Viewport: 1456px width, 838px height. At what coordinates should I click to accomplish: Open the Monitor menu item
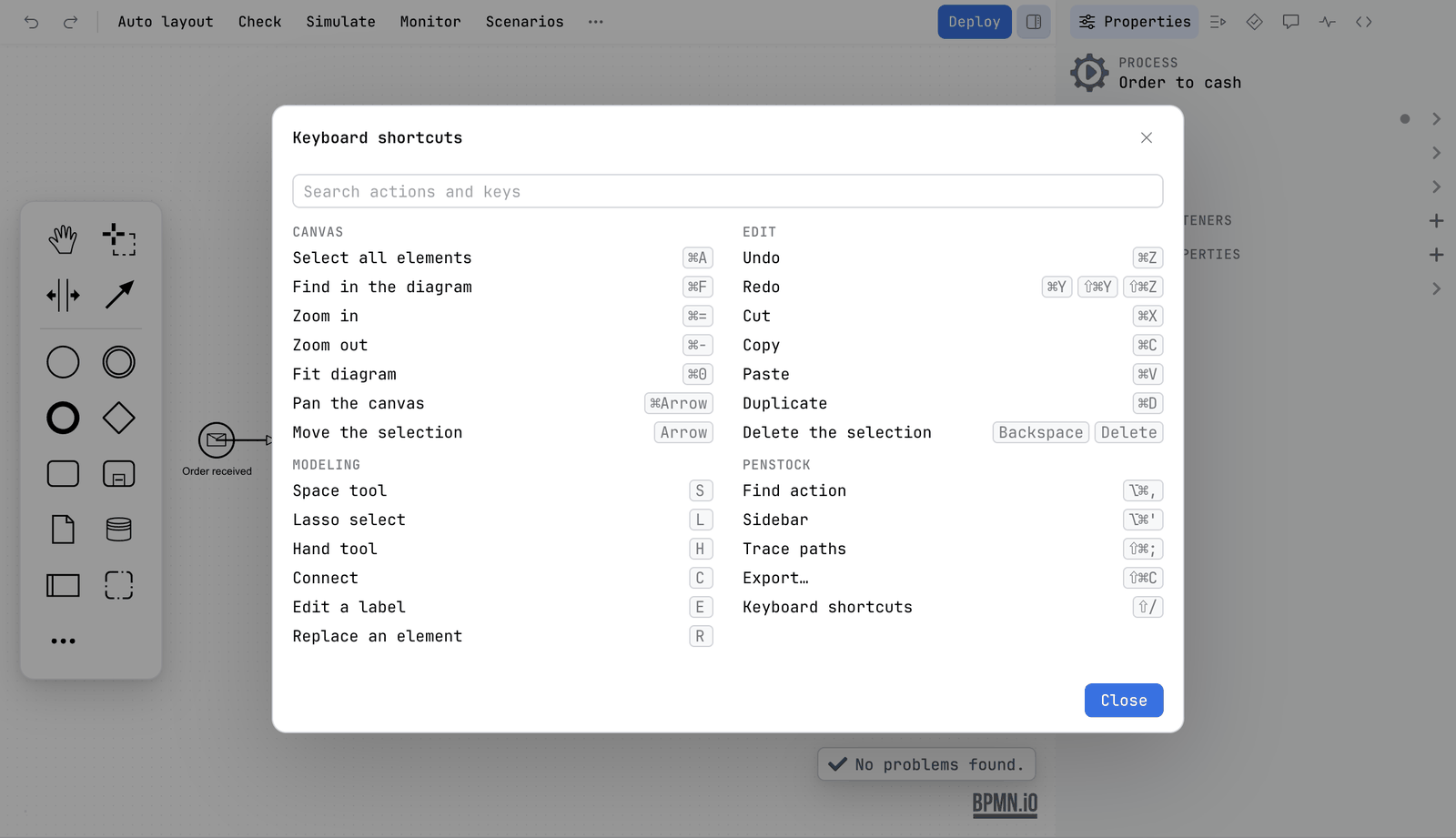click(430, 22)
